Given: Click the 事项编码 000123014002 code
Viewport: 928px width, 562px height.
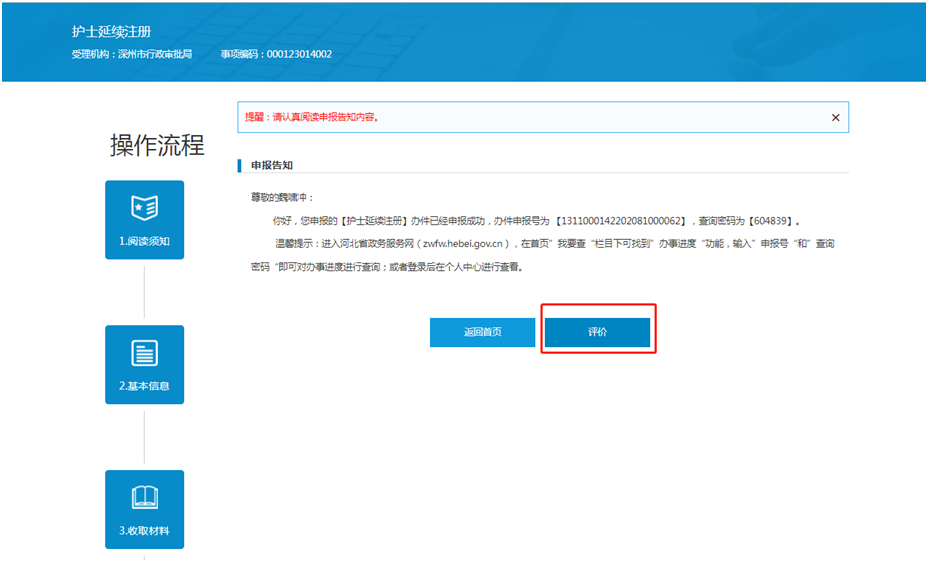Looking at the screenshot, I should 276,54.
